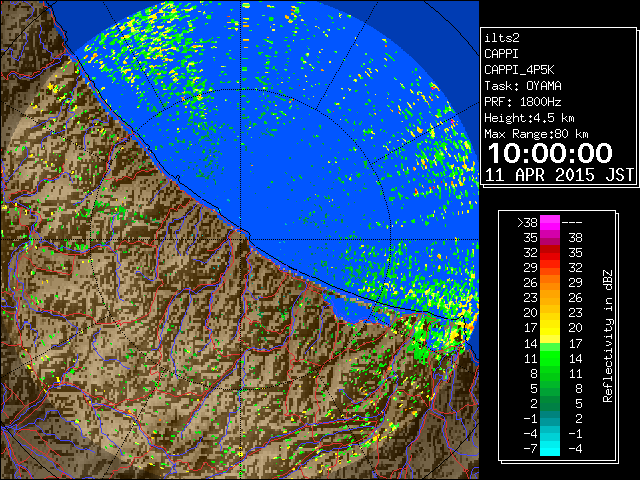Pick the magenta >38 dBZ color band
The image size is (640, 480).
pyautogui.click(x=550, y=223)
